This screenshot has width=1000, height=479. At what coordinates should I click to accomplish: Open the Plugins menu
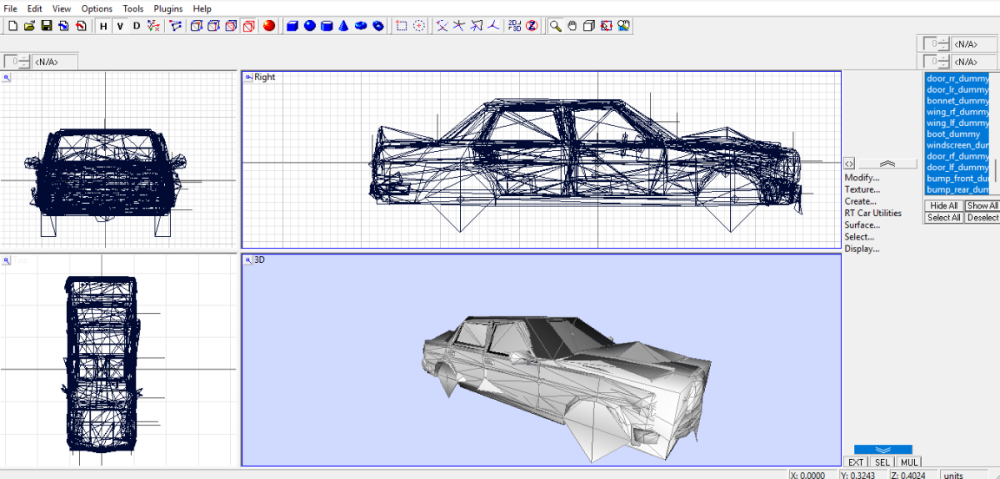(168, 9)
